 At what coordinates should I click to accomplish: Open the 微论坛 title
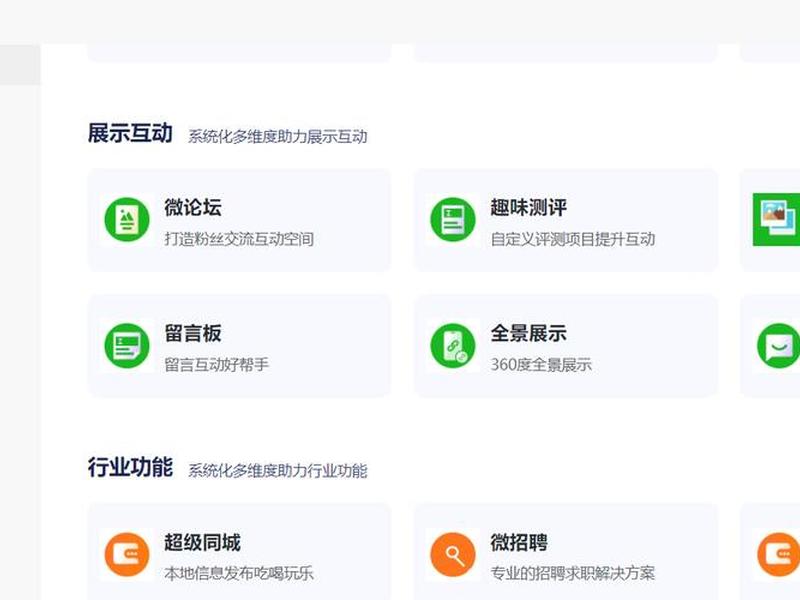193,207
